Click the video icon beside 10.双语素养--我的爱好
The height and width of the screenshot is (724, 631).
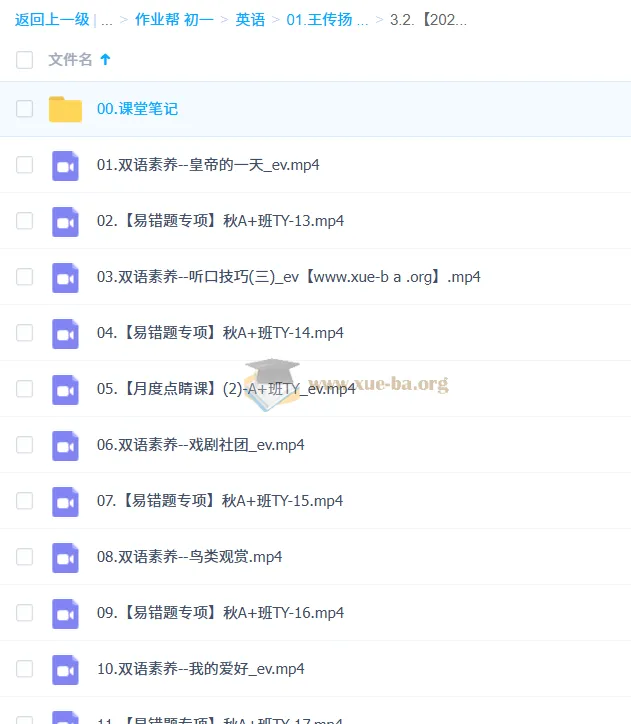coord(65,670)
